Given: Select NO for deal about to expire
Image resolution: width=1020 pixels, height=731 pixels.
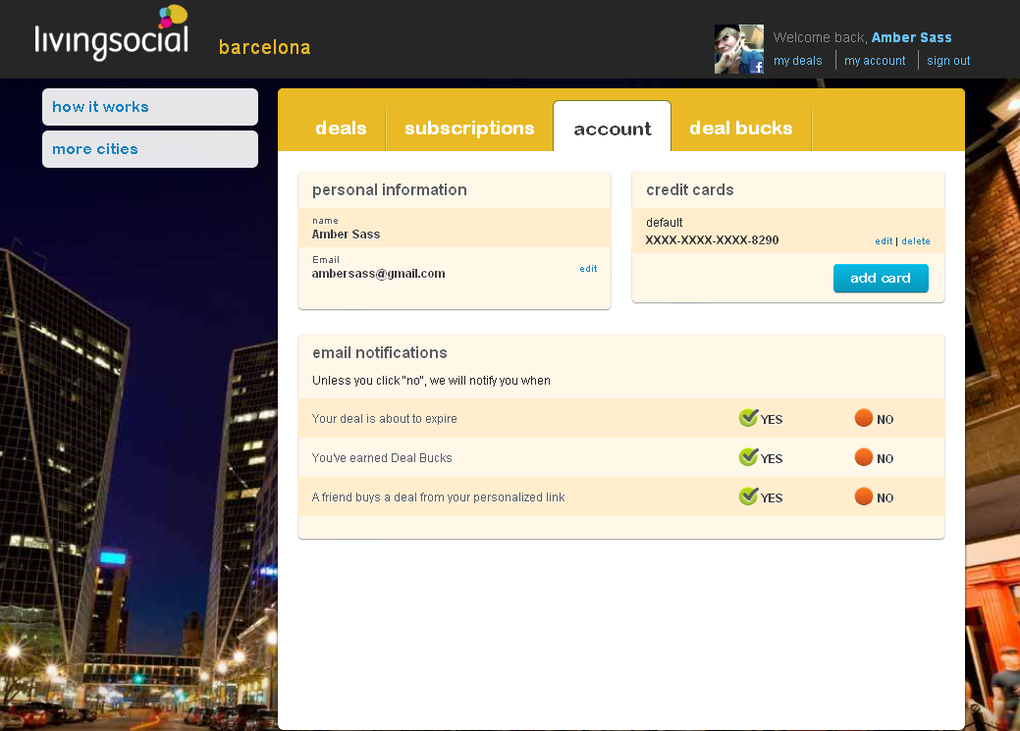Looking at the screenshot, I should click(x=874, y=418).
